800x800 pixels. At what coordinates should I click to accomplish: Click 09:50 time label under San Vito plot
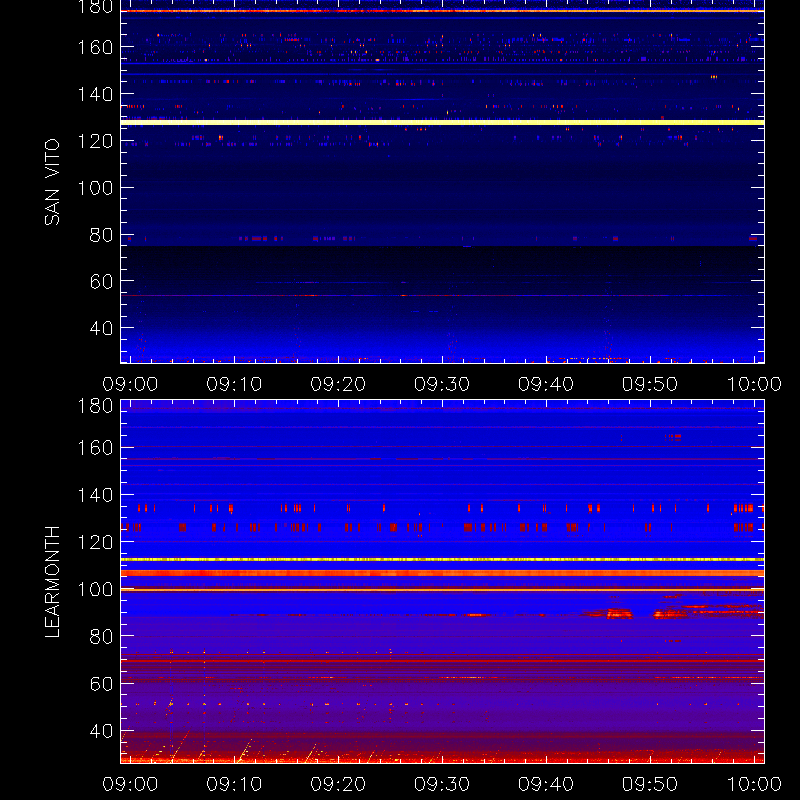[649, 384]
